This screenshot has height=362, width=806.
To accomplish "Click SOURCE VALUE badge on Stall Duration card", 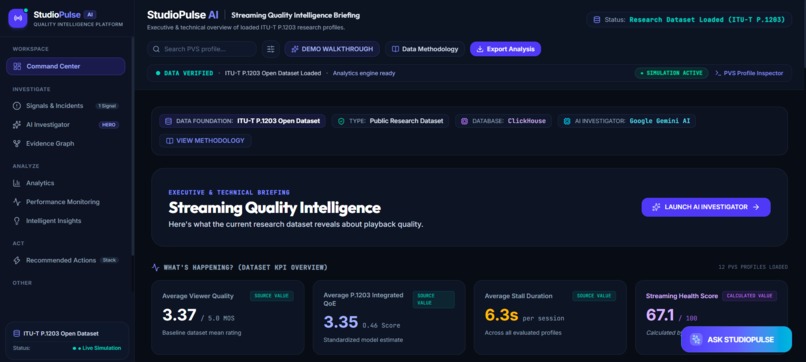I will pyautogui.click(x=594, y=296).
